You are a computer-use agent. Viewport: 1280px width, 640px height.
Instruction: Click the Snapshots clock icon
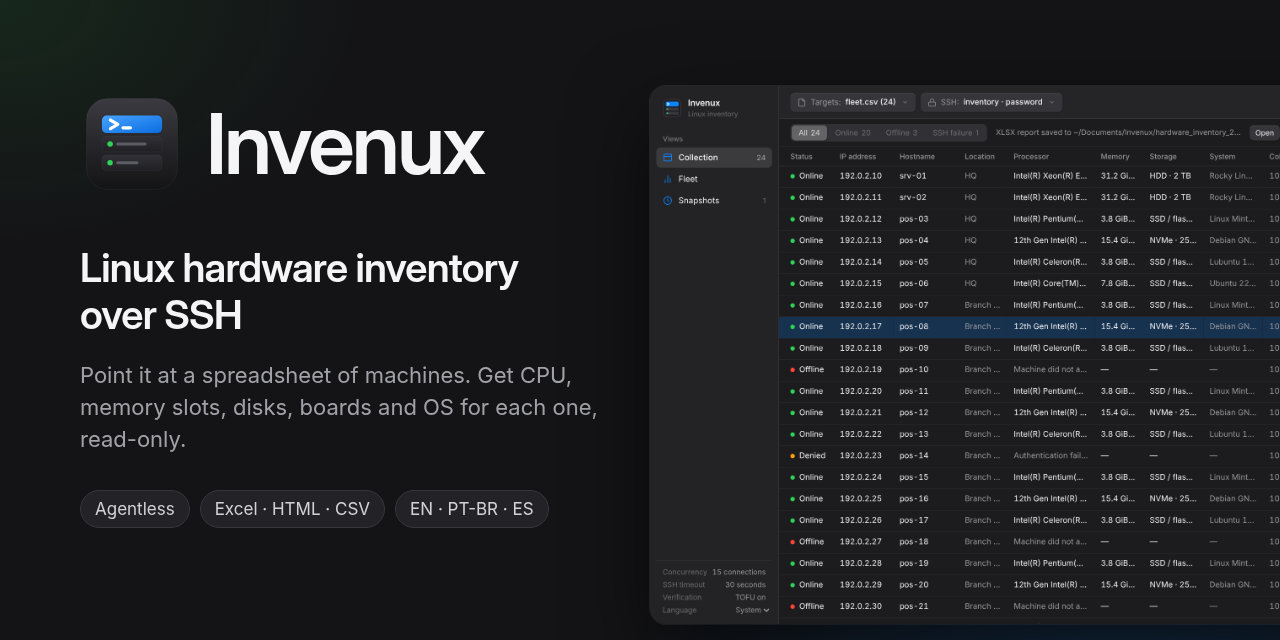coord(668,200)
